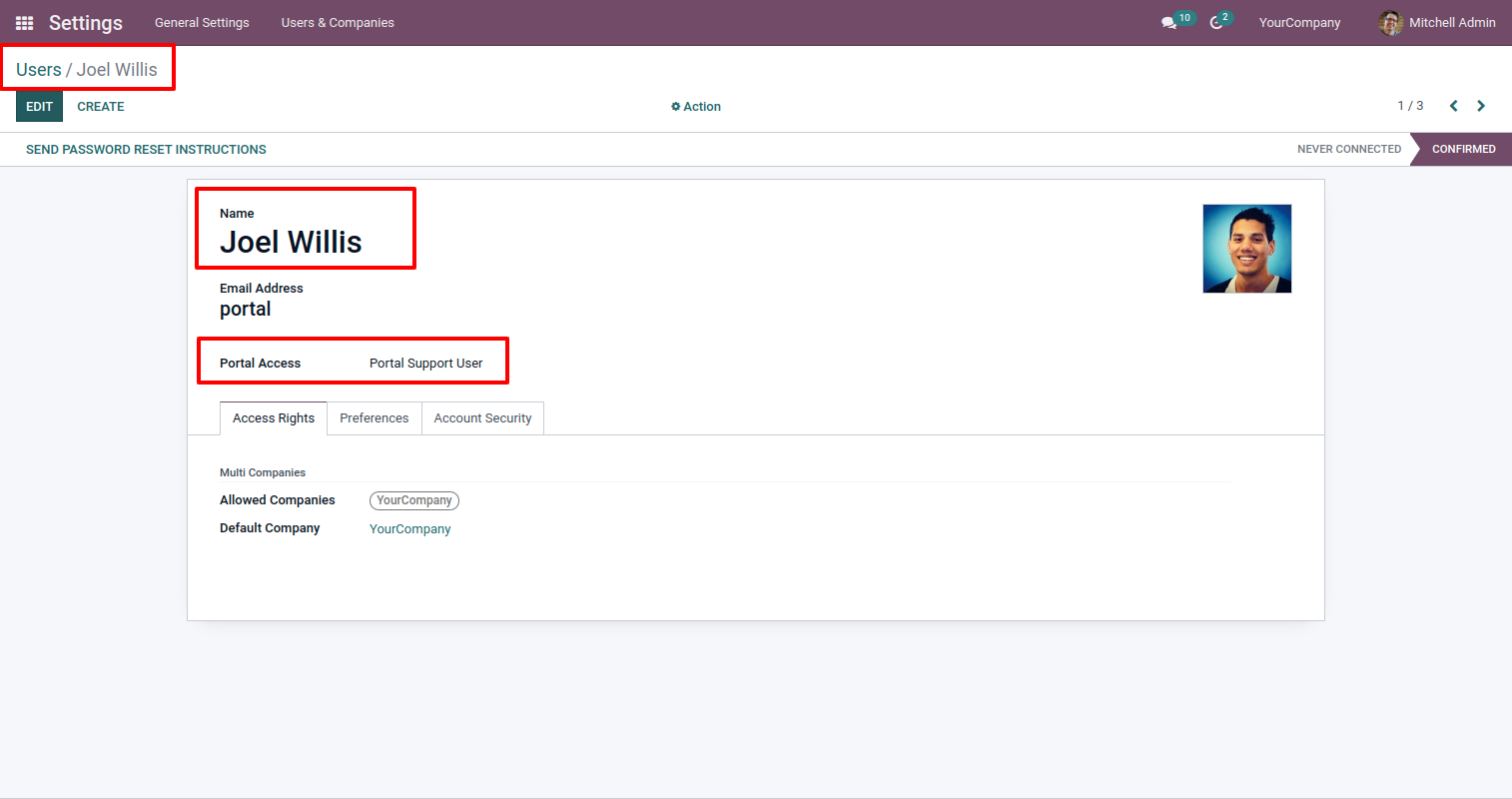Click the Joel Willis breadcrumb text
Viewport: 1512px width, 799px height.
point(117,70)
